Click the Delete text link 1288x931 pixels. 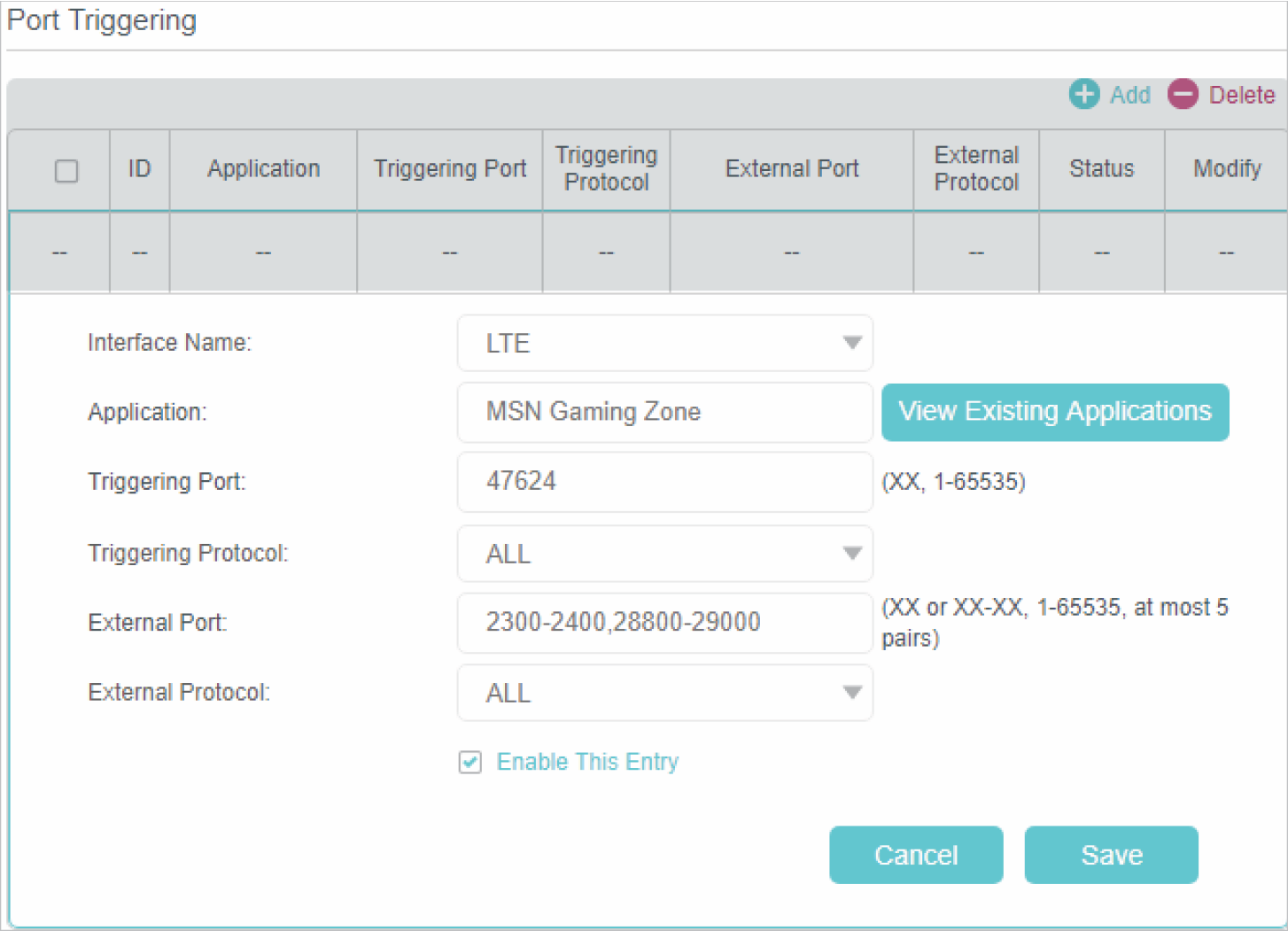[1241, 95]
